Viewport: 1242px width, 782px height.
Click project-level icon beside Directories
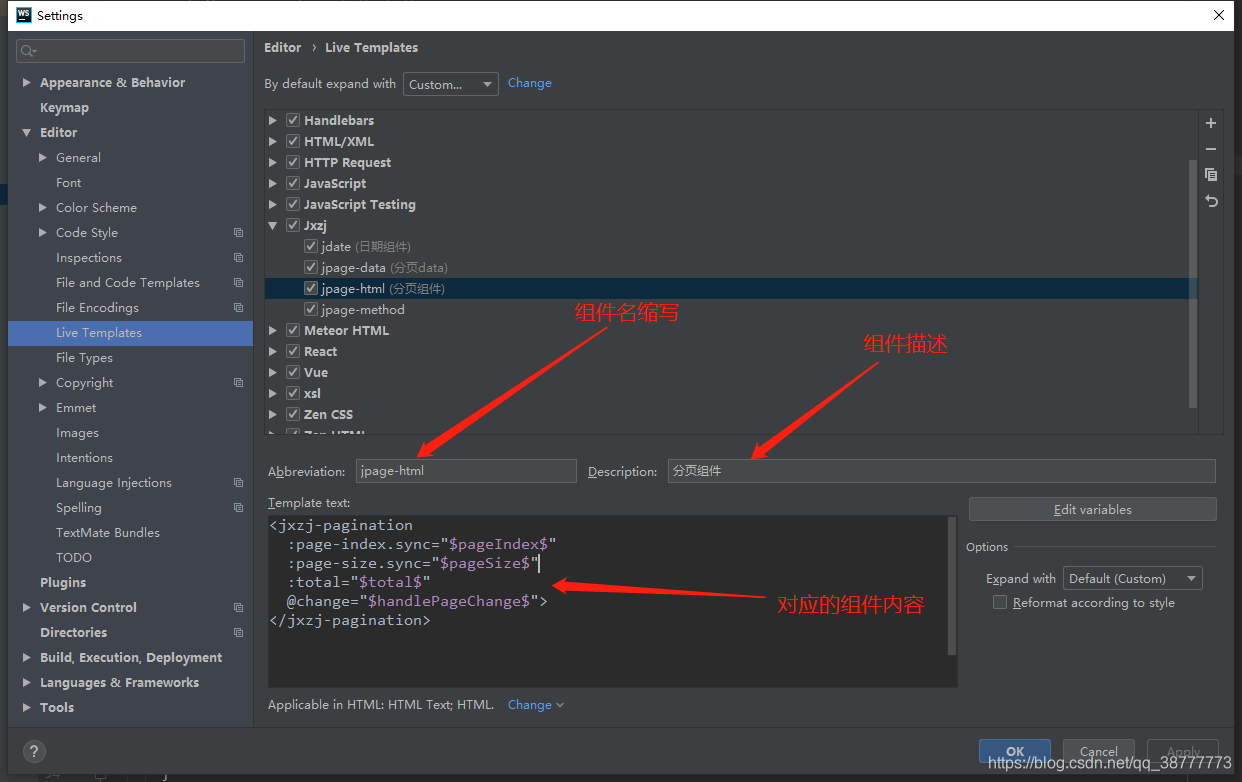coord(238,633)
